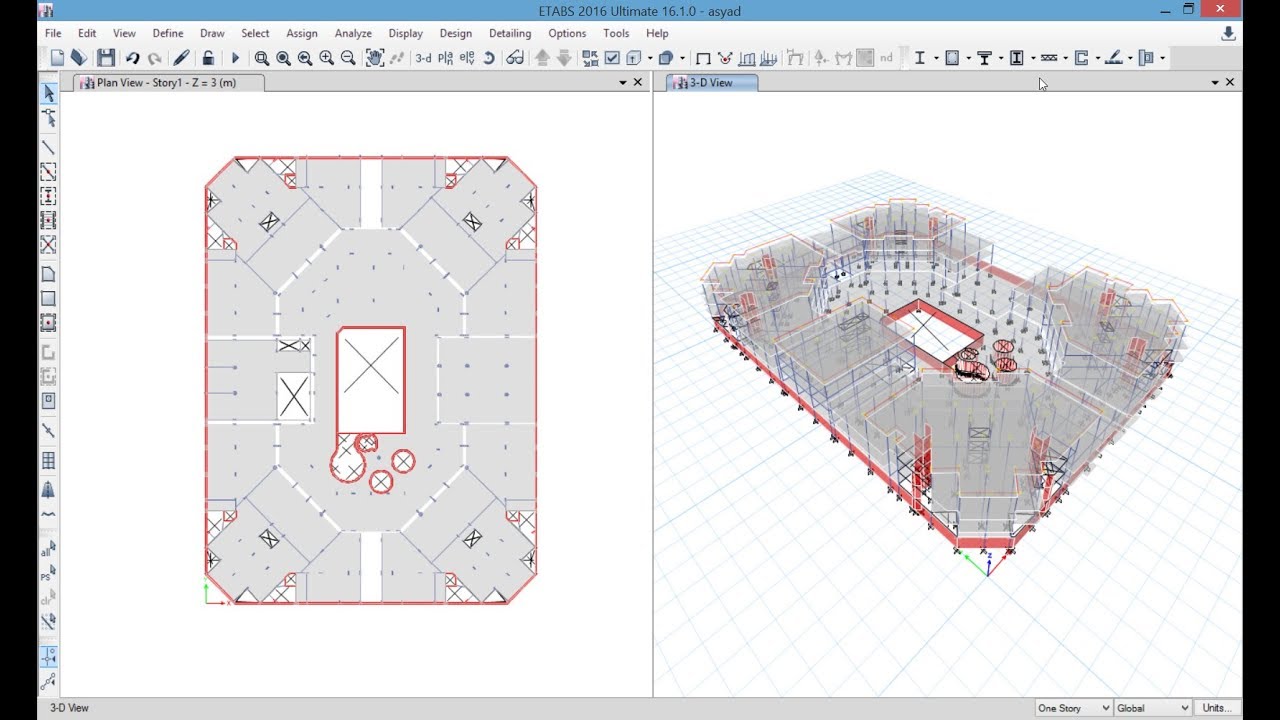1280x720 pixels.
Task: Open the Options menu
Action: pos(567,33)
